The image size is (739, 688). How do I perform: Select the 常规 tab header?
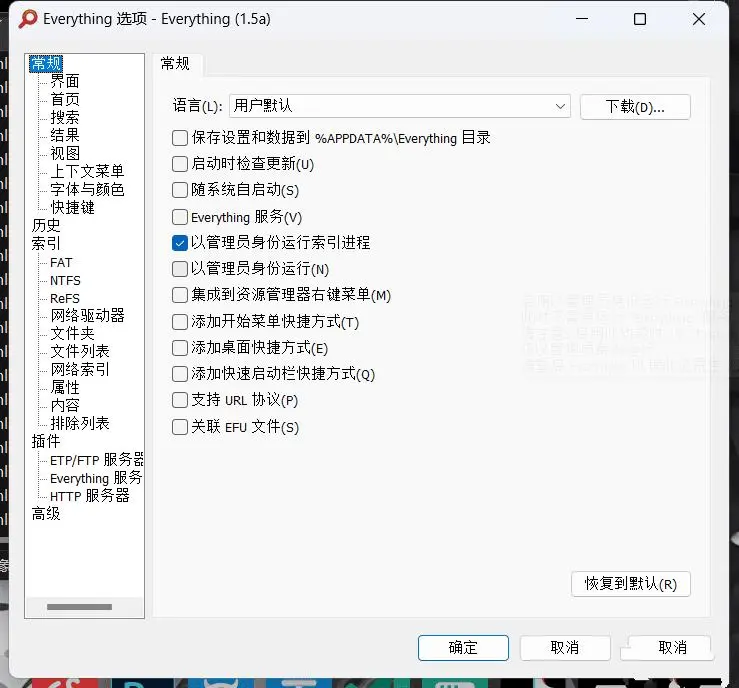(x=175, y=63)
